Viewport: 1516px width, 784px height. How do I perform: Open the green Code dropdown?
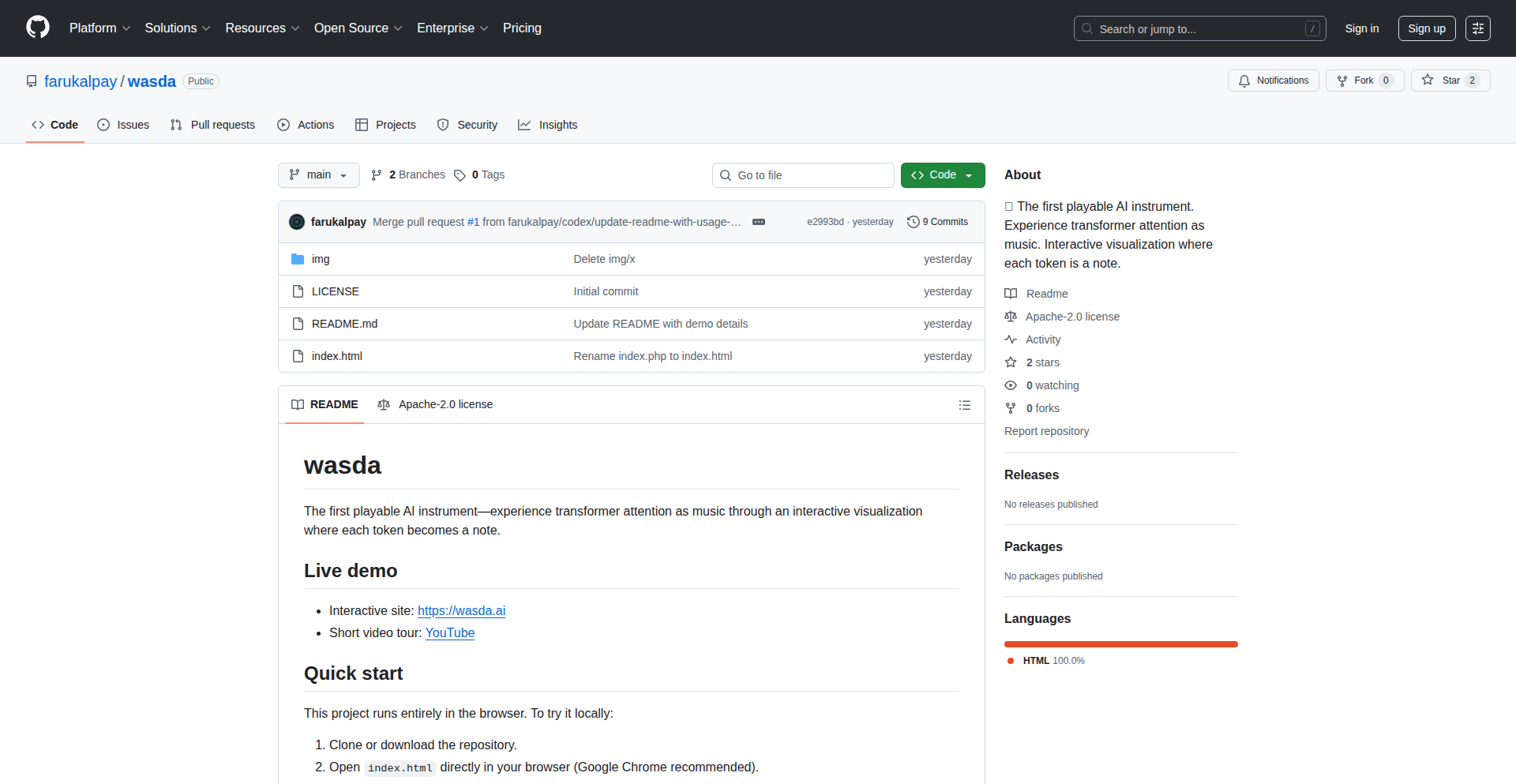pos(942,175)
